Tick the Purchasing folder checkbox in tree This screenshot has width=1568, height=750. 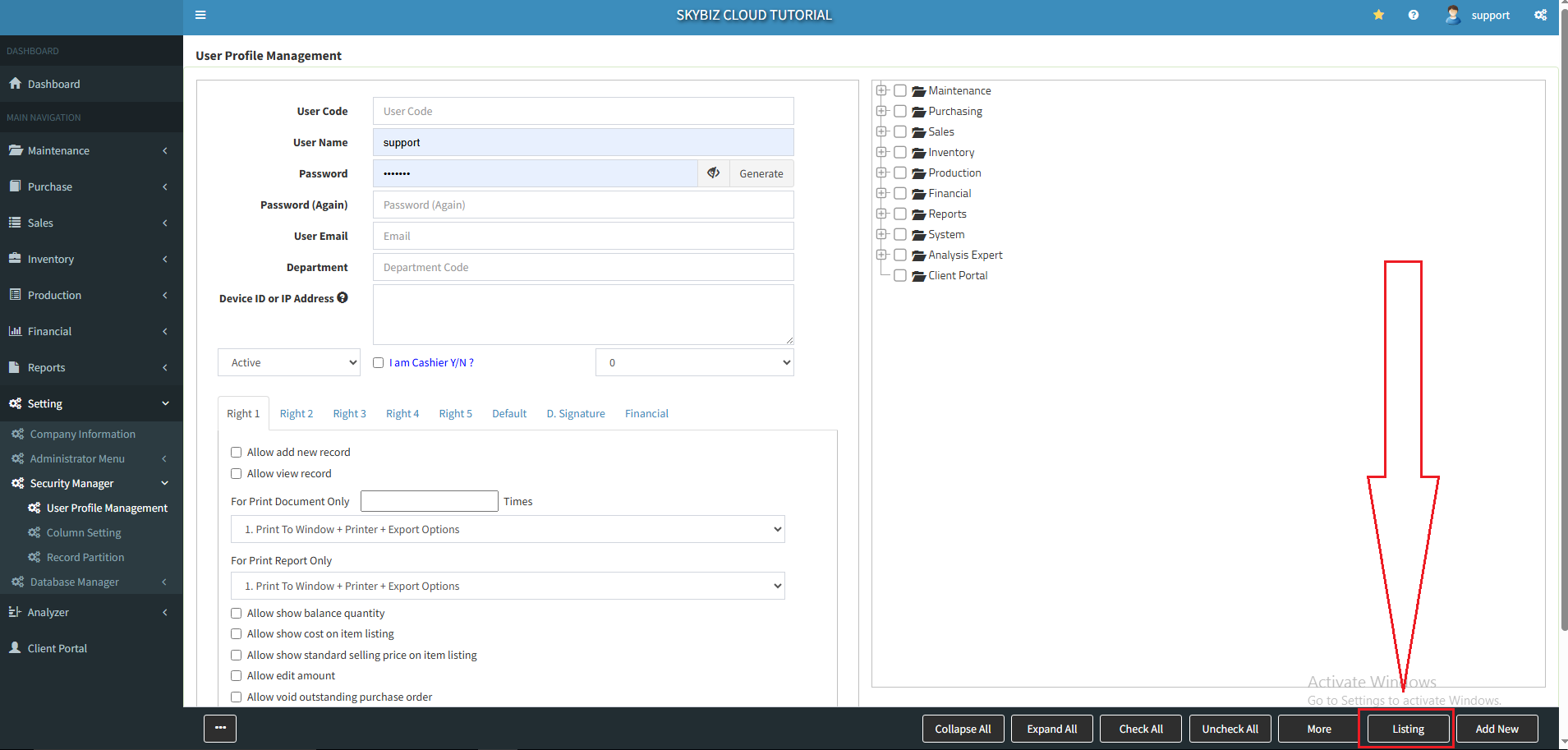point(900,112)
